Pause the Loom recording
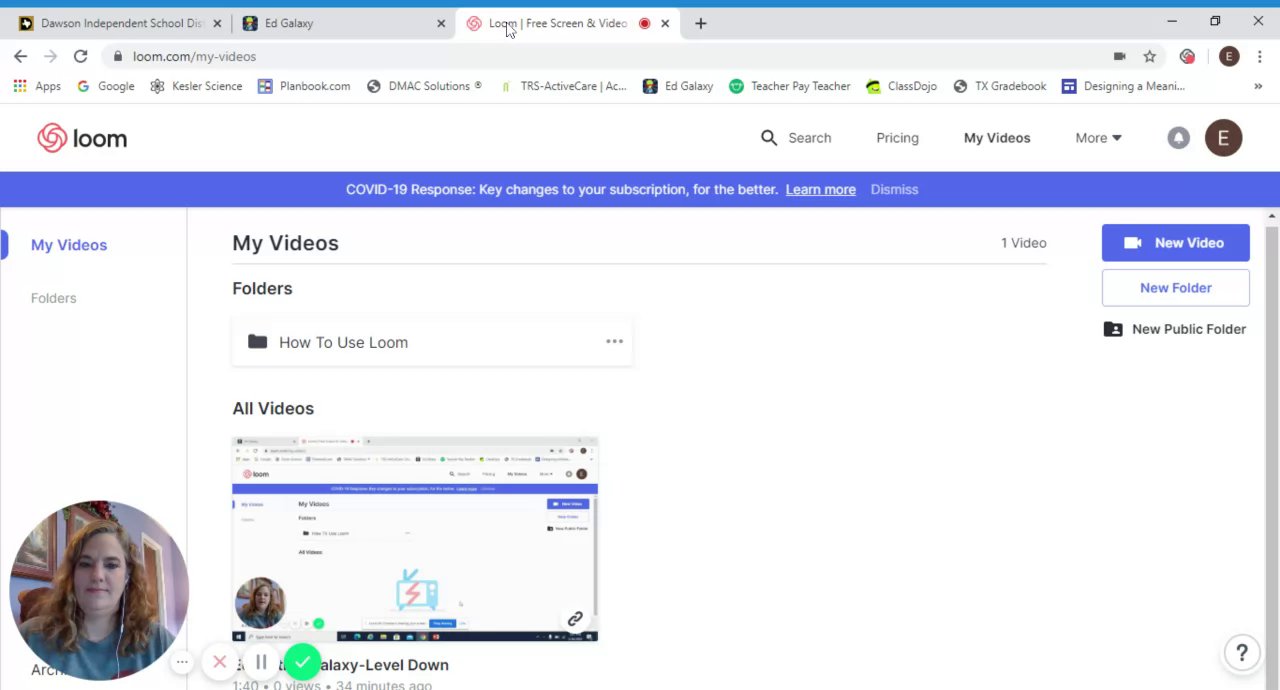The height and width of the screenshot is (690, 1280). pos(261,662)
